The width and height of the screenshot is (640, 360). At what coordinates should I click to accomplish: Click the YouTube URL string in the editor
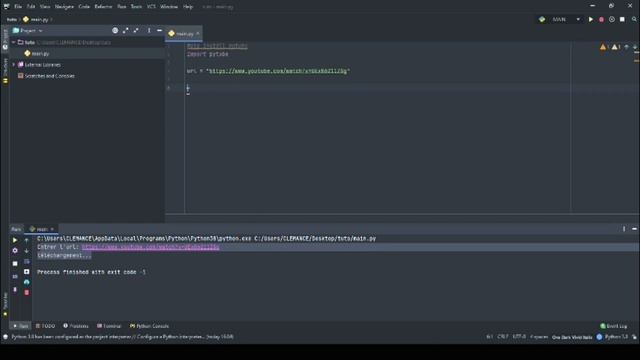(x=278, y=71)
